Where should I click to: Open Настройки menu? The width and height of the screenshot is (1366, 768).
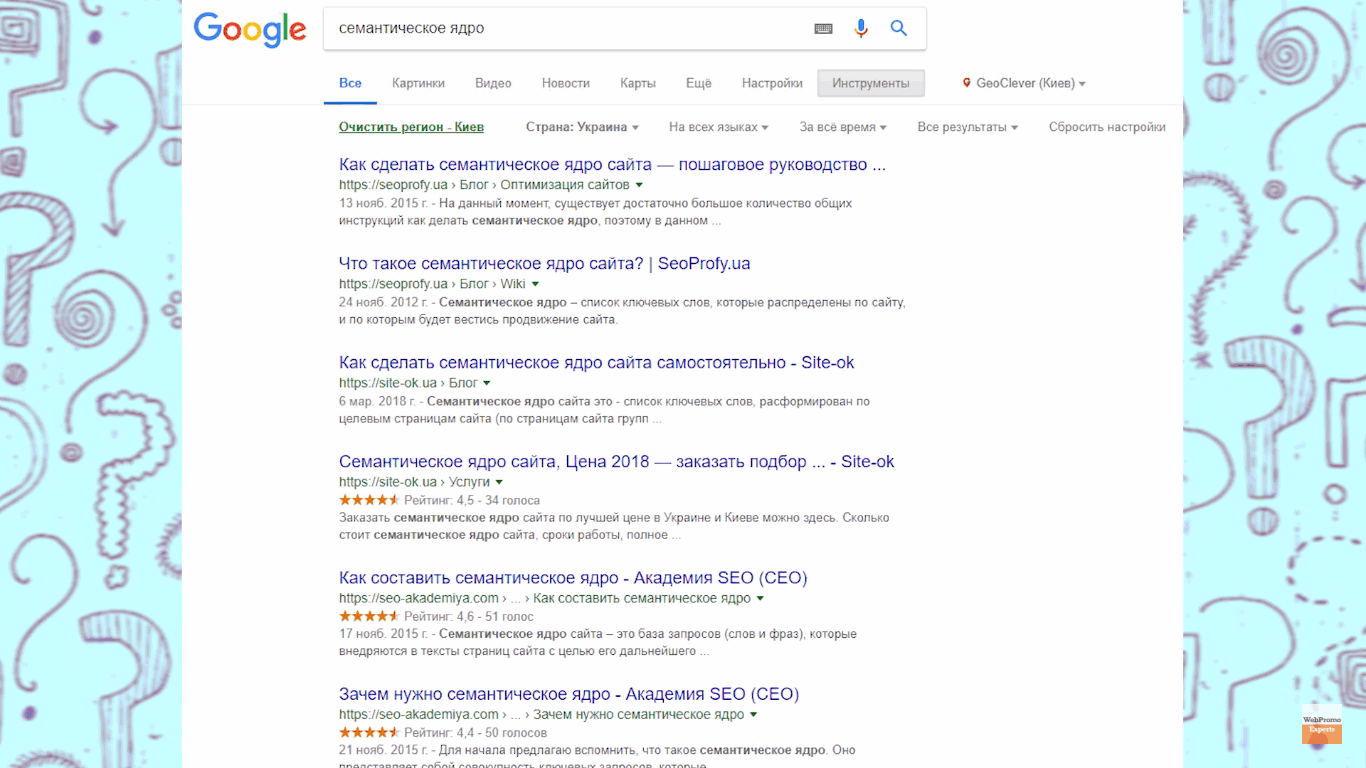pyautogui.click(x=772, y=84)
